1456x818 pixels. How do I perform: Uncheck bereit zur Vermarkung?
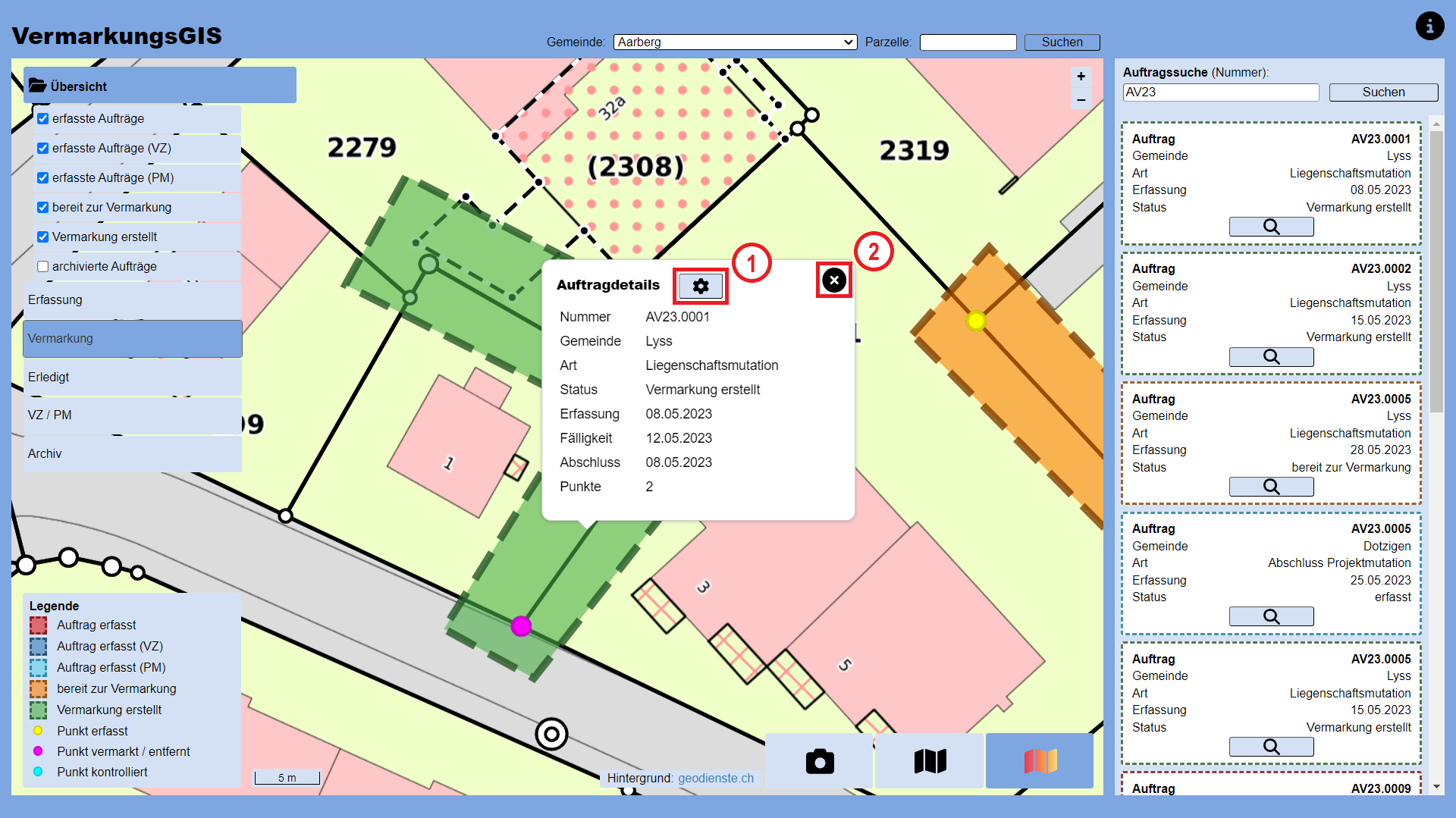tap(42, 207)
